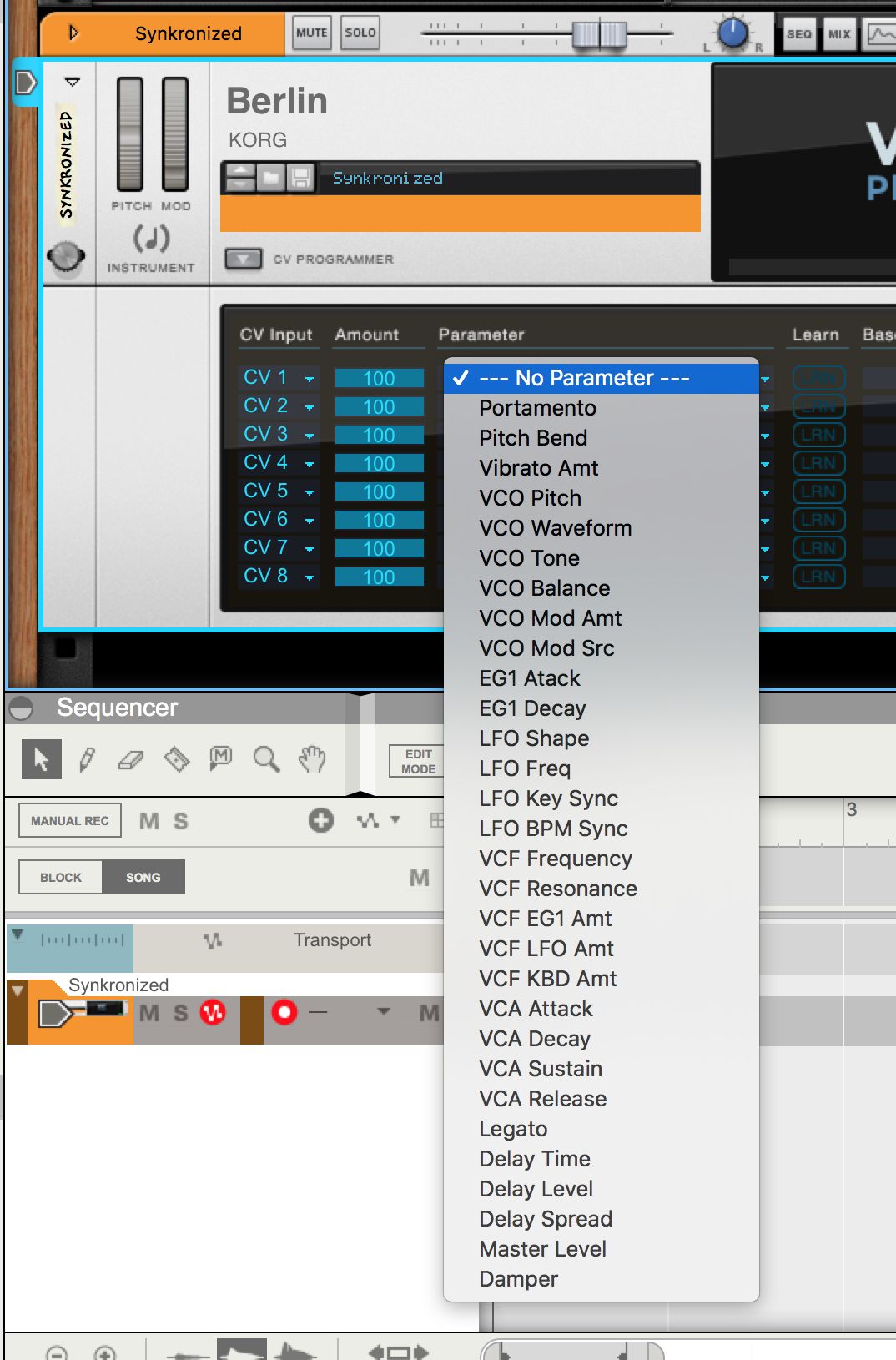Open the CV 2 input dropdown

click(x=310, y=407)
